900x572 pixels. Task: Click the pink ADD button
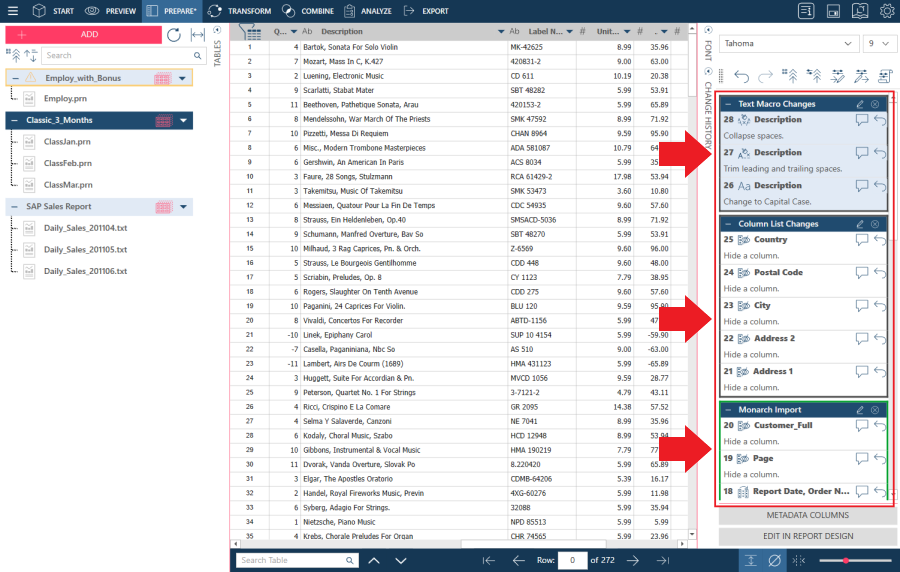[x=83, y=34]
